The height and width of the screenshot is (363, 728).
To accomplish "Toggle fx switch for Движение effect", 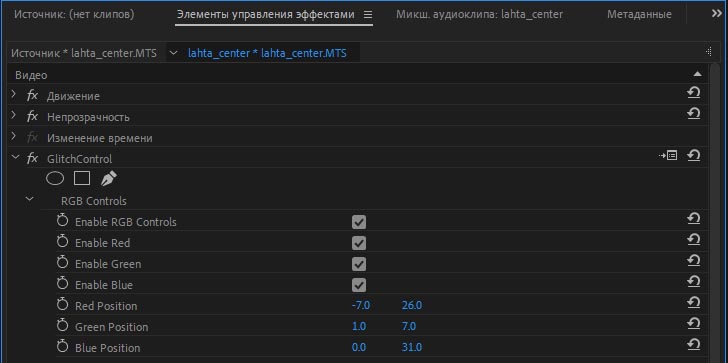I will (x=32, y=96).
